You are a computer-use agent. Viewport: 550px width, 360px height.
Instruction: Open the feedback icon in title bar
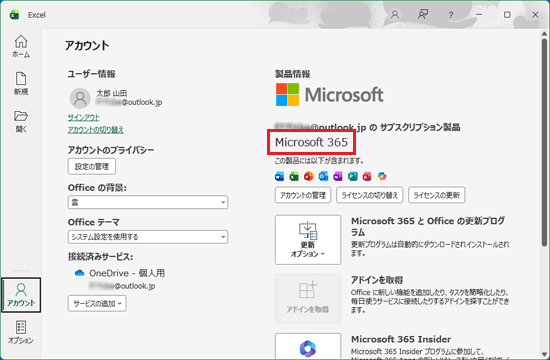[x=423, y=14]
